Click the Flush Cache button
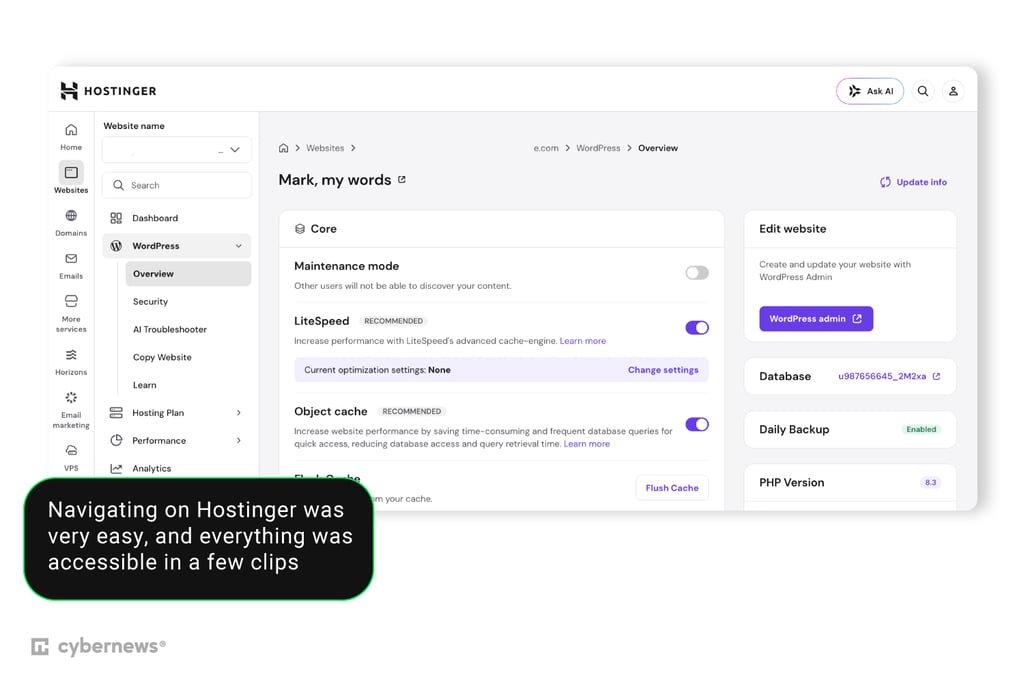The height and width of the screenshot is (684, 1024). click(x=672, y=488)
